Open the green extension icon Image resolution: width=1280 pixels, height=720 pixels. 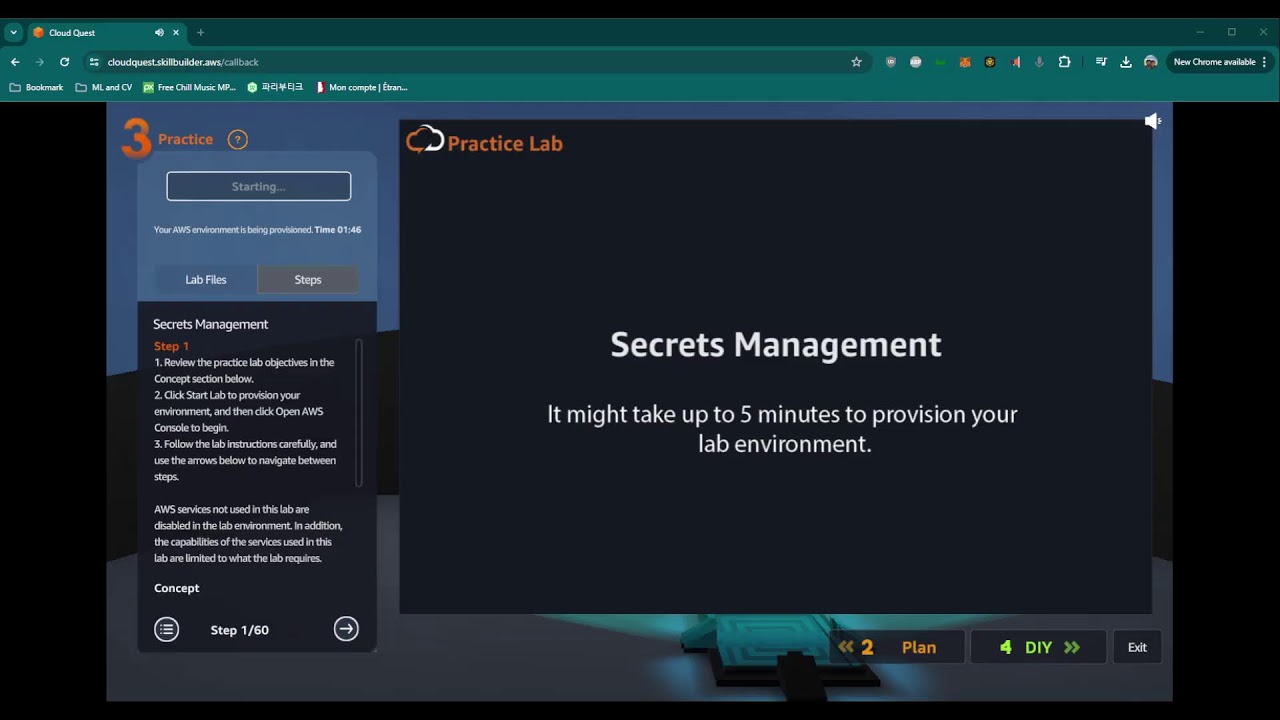(x=940, y=62)
